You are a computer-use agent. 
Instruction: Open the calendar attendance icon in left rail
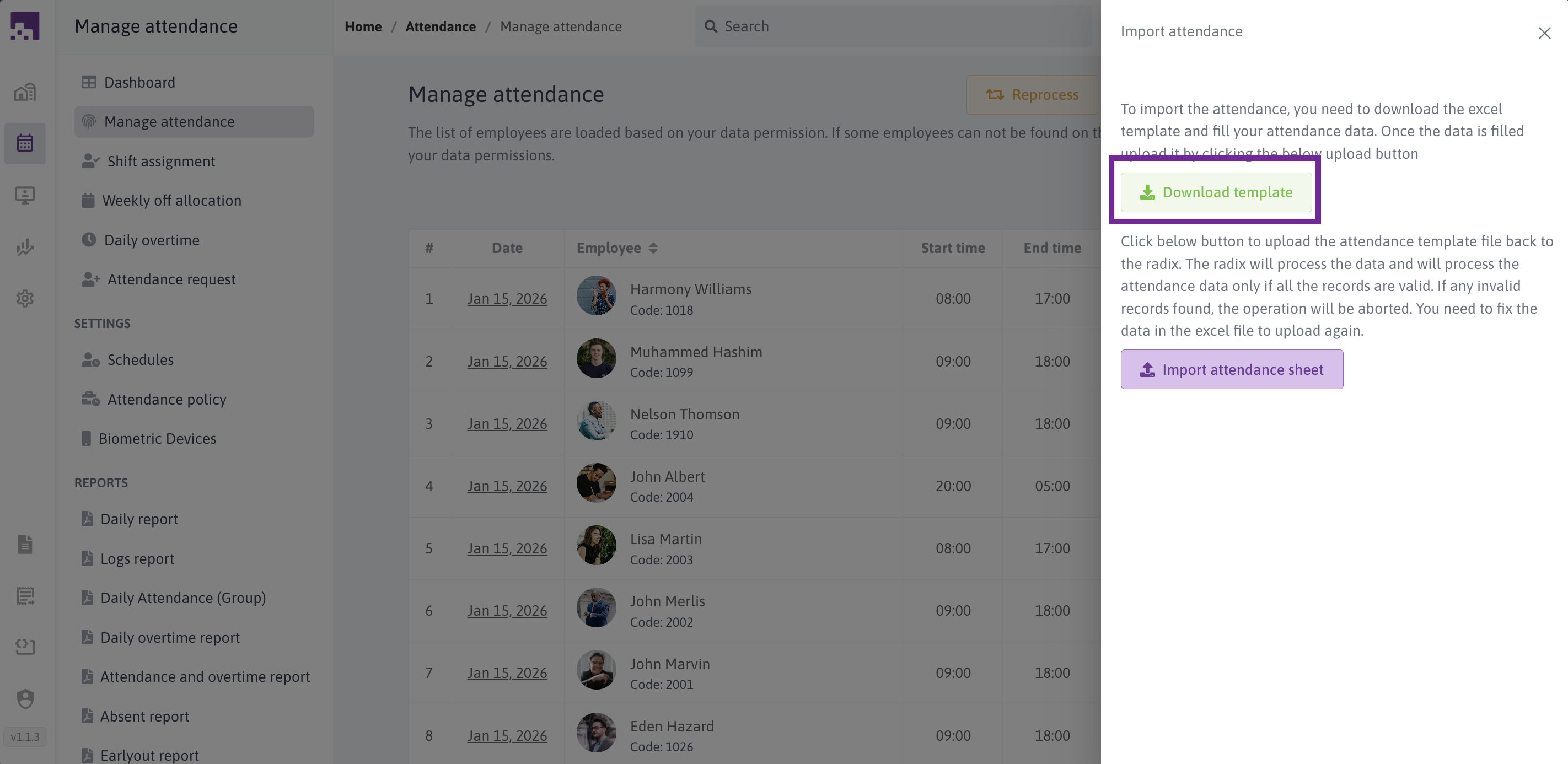(25, 143)
